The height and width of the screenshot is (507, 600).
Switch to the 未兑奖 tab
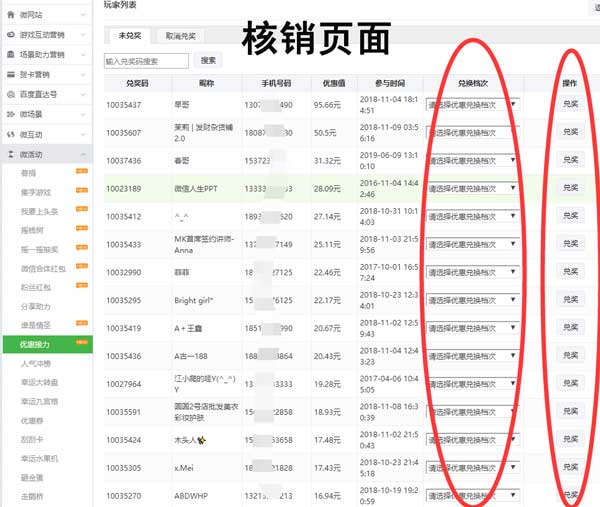(x=130, y=36)
